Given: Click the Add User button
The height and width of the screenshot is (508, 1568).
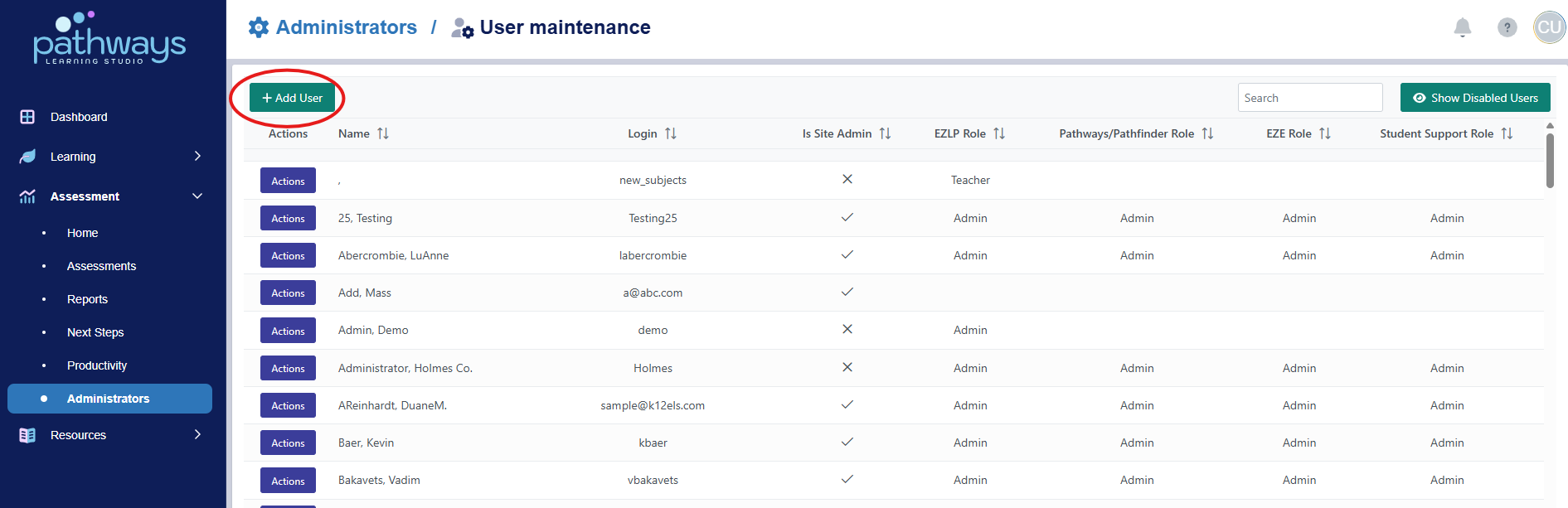Looking at the screenshot, I should [292, 98].
